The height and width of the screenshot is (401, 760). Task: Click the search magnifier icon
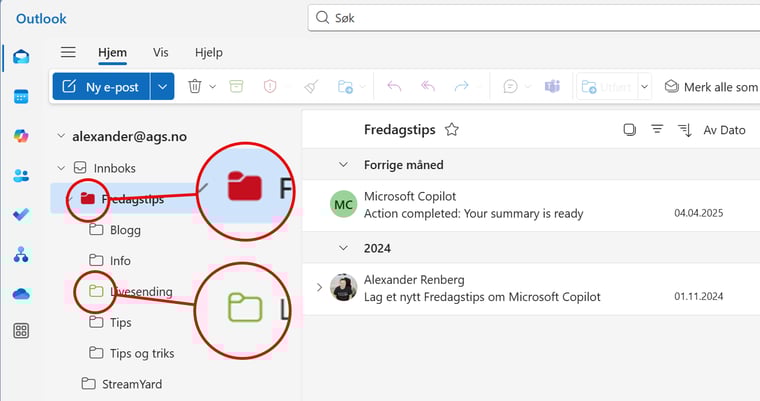[322, 18]
